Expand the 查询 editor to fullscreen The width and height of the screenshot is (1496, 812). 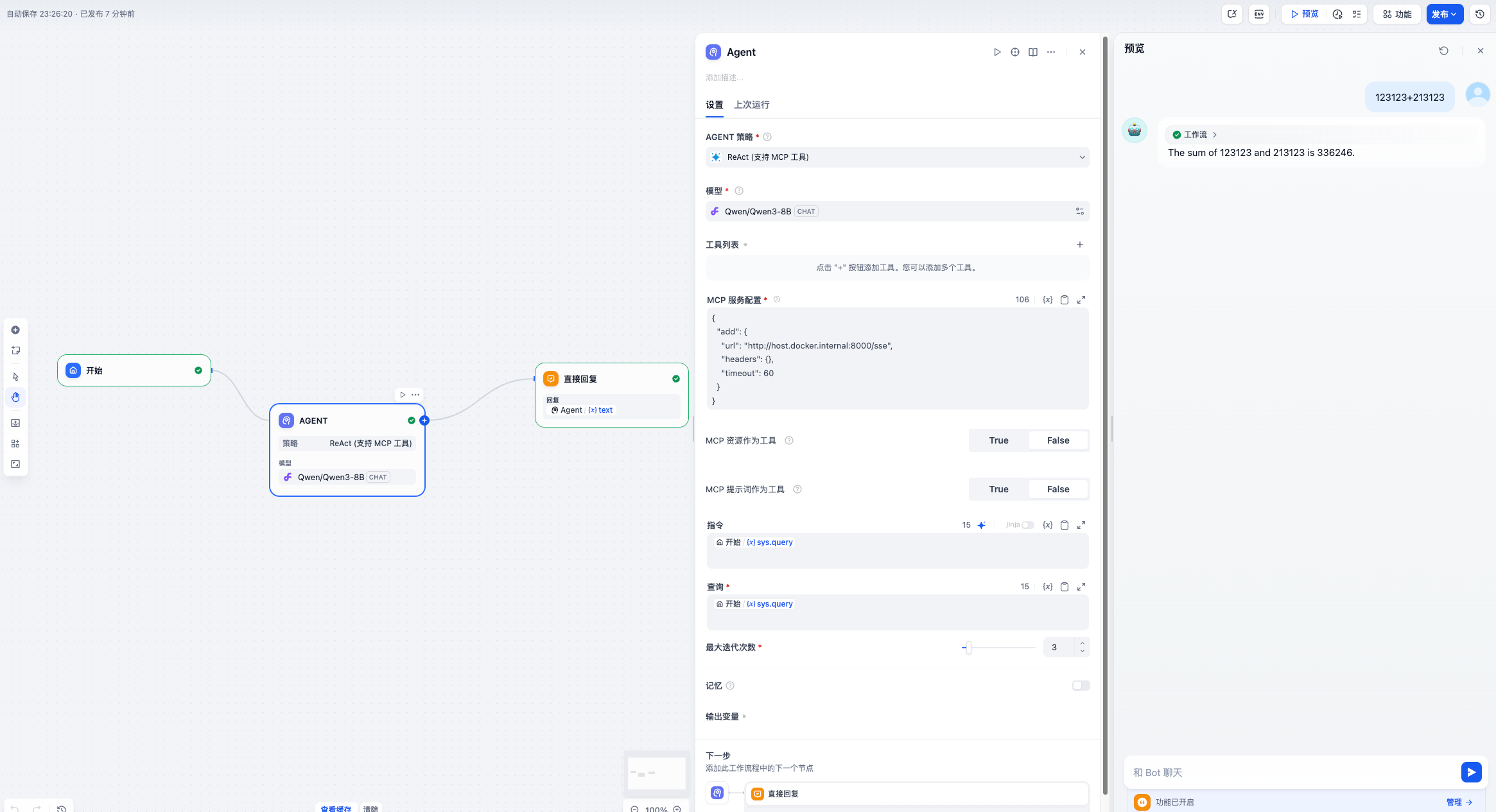[x=1081, y=587]
